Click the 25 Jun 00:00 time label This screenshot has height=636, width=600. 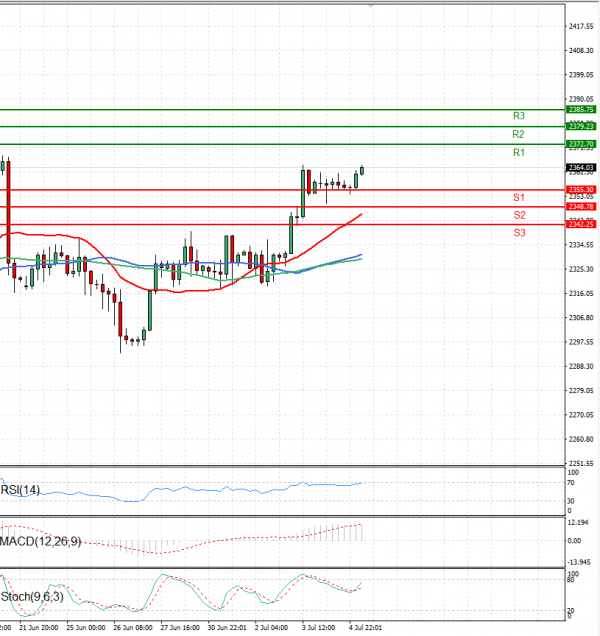(86, 627)
